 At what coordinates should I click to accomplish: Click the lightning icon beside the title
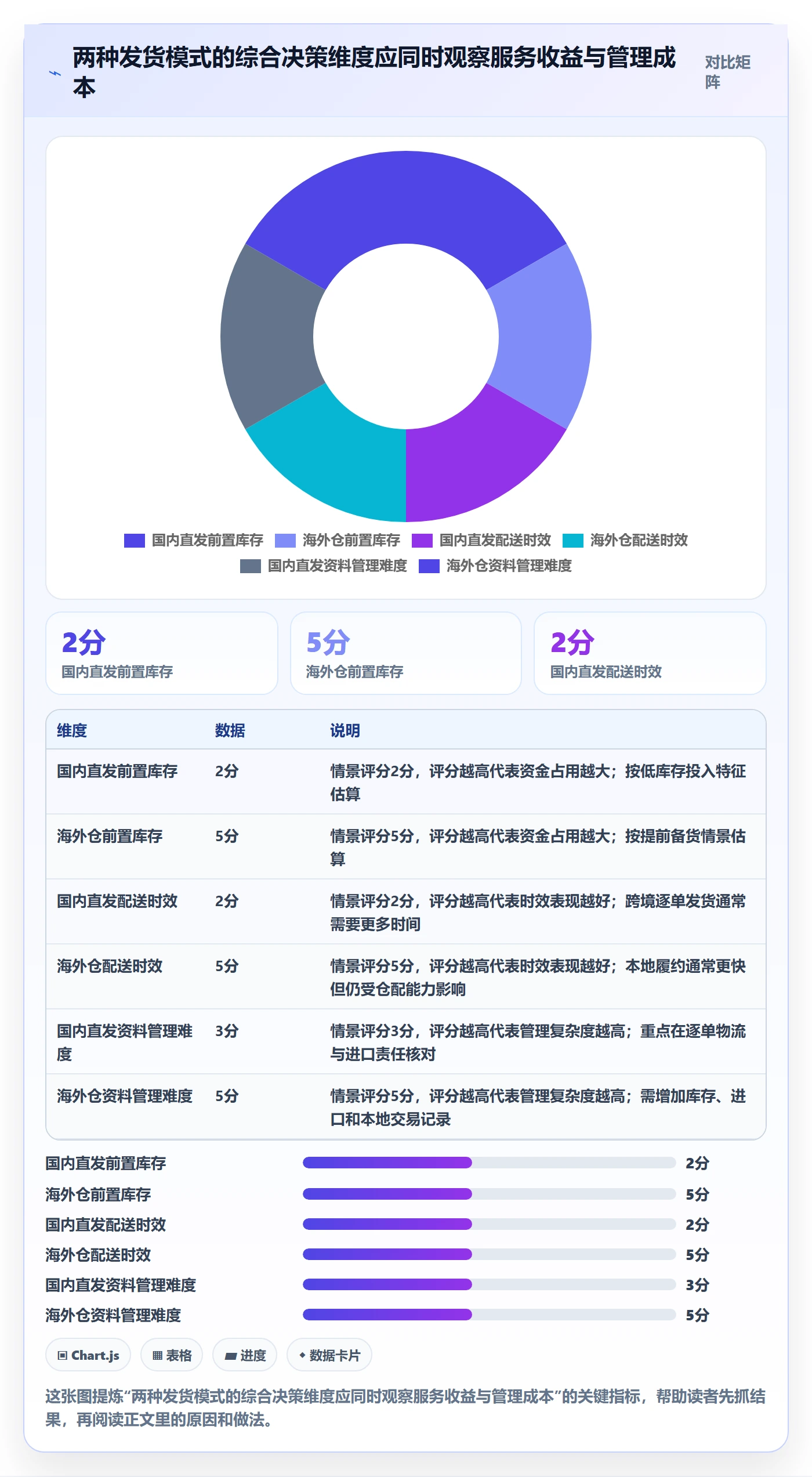[x=55, y=74]
